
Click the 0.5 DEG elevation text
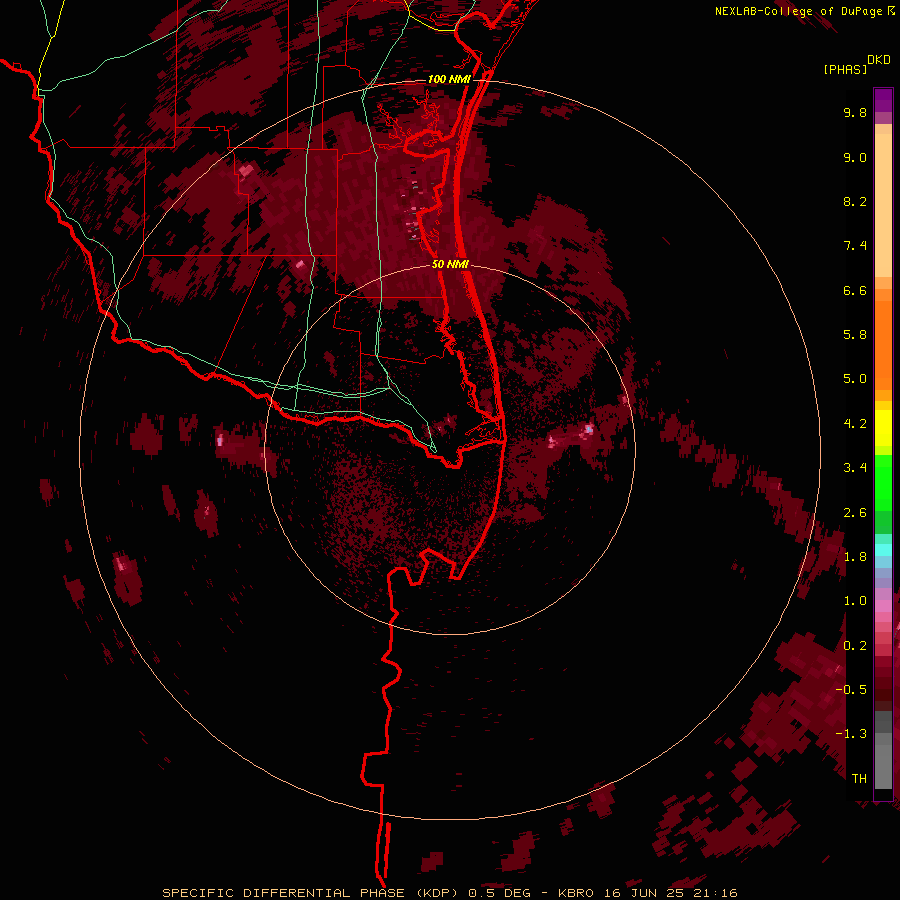coord(499,893)
